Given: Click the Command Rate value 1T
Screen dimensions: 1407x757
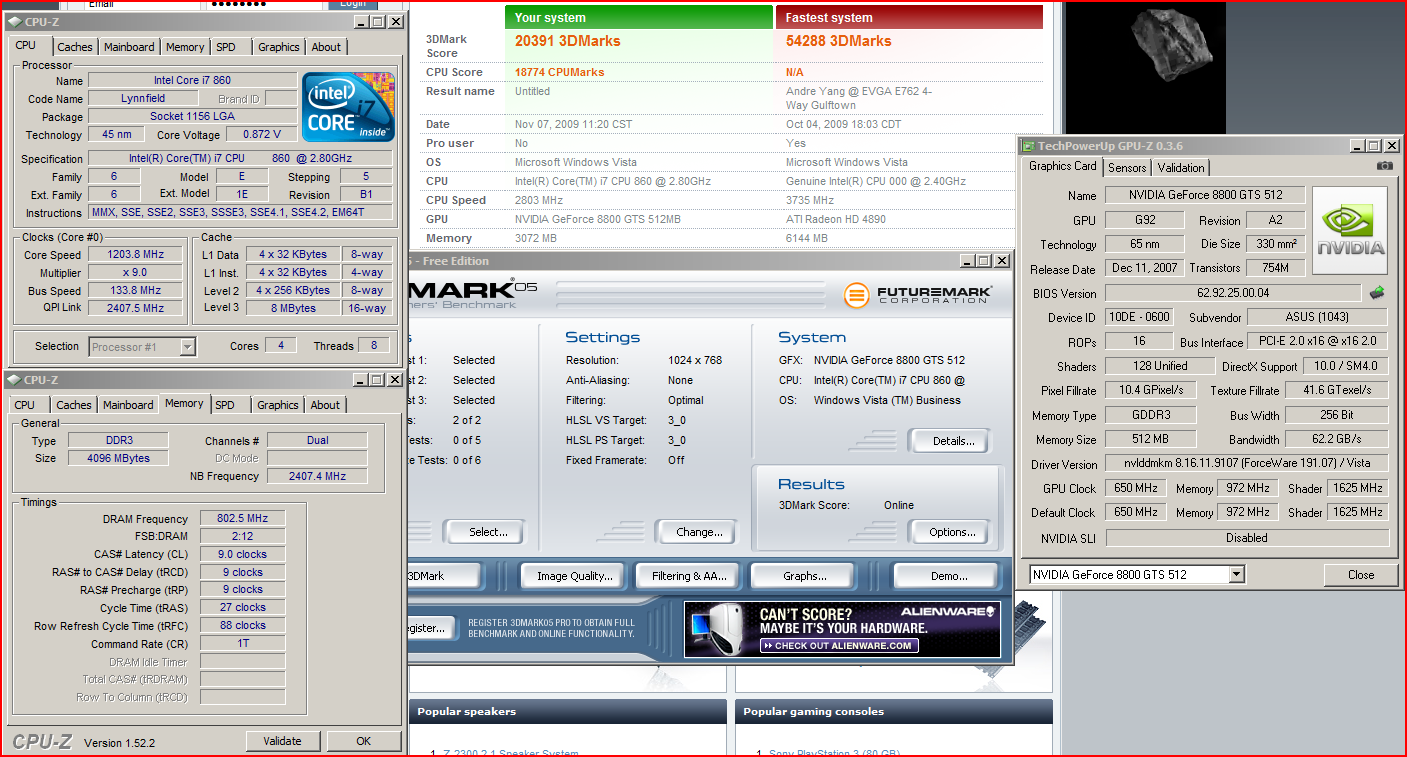Looking at the screenshot, I should pos(242,643).
